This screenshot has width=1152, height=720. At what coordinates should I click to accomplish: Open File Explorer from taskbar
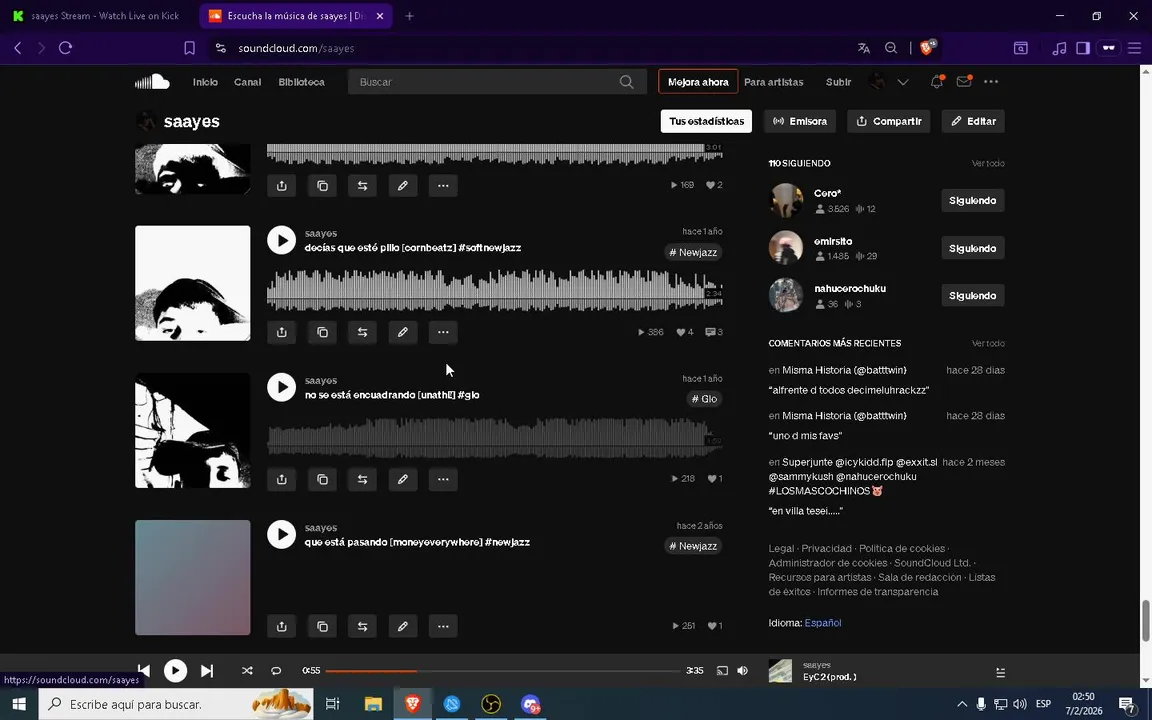pos(373,704)
